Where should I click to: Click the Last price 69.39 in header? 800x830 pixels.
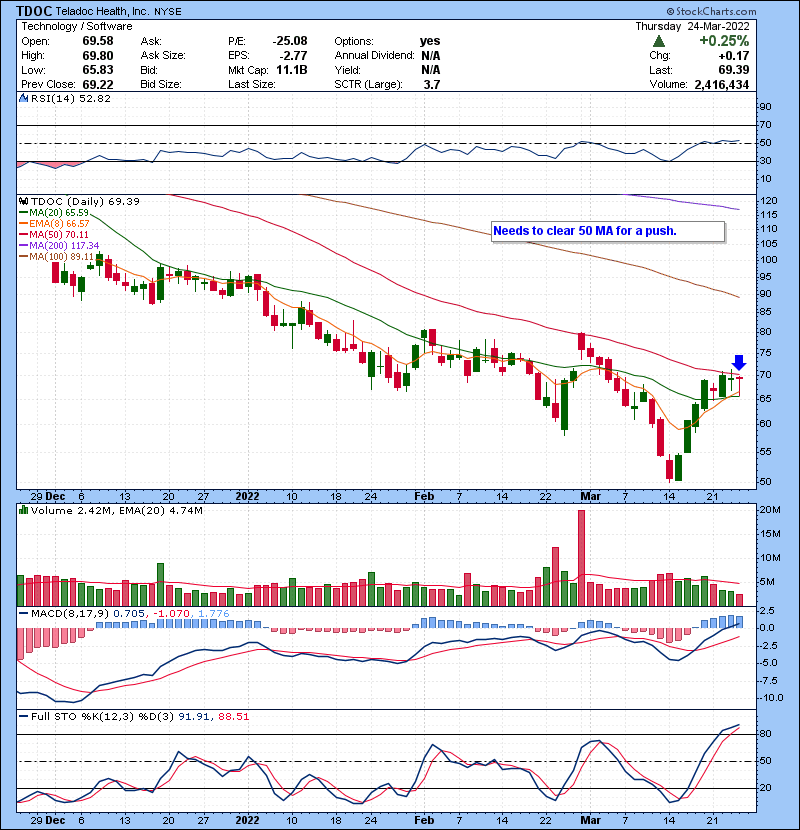[734, 70]
